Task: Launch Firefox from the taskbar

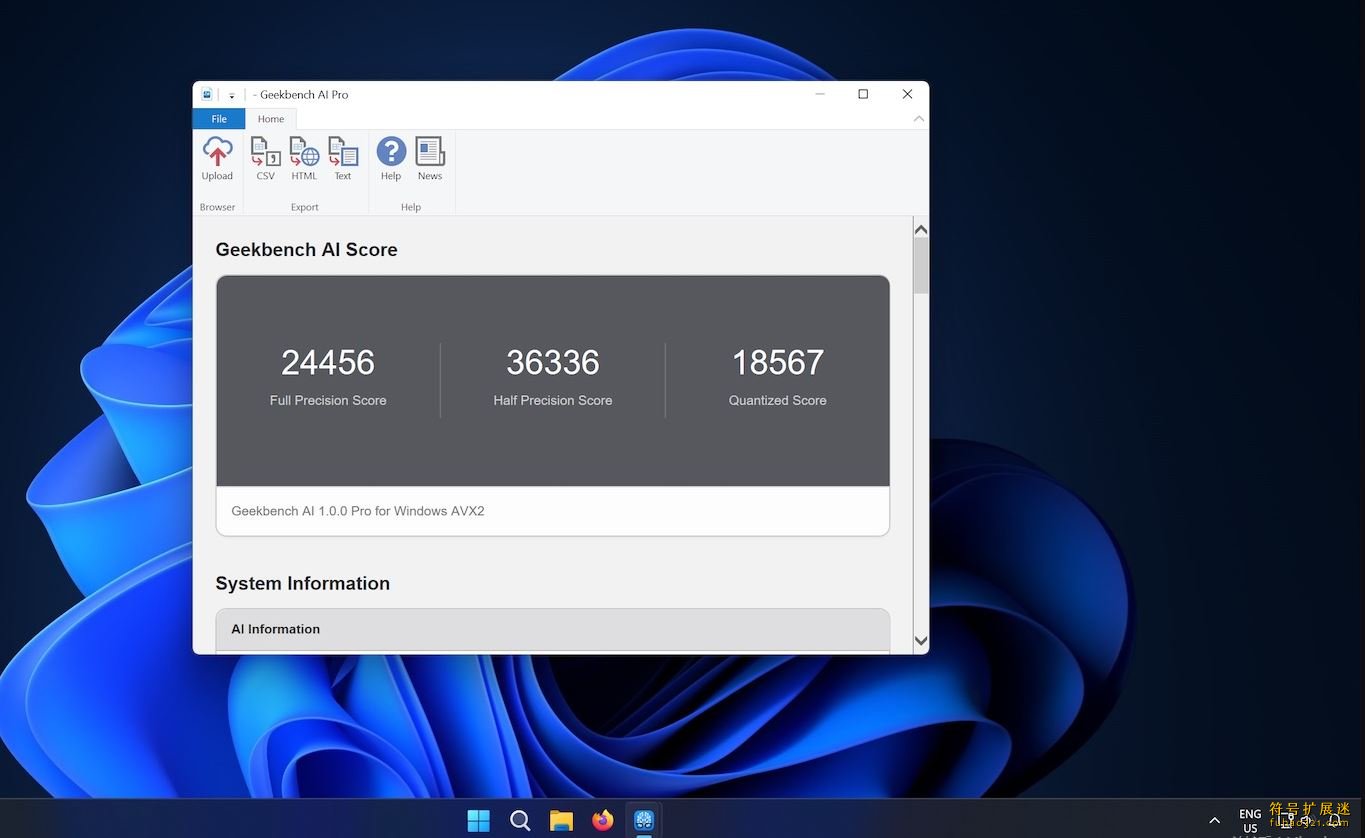Action: click(x=602, y=821)
